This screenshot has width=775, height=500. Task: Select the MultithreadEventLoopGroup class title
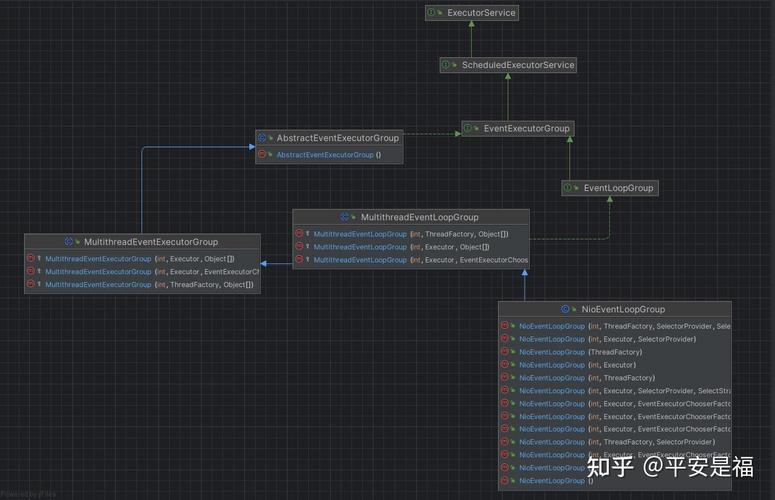point(420,217)
